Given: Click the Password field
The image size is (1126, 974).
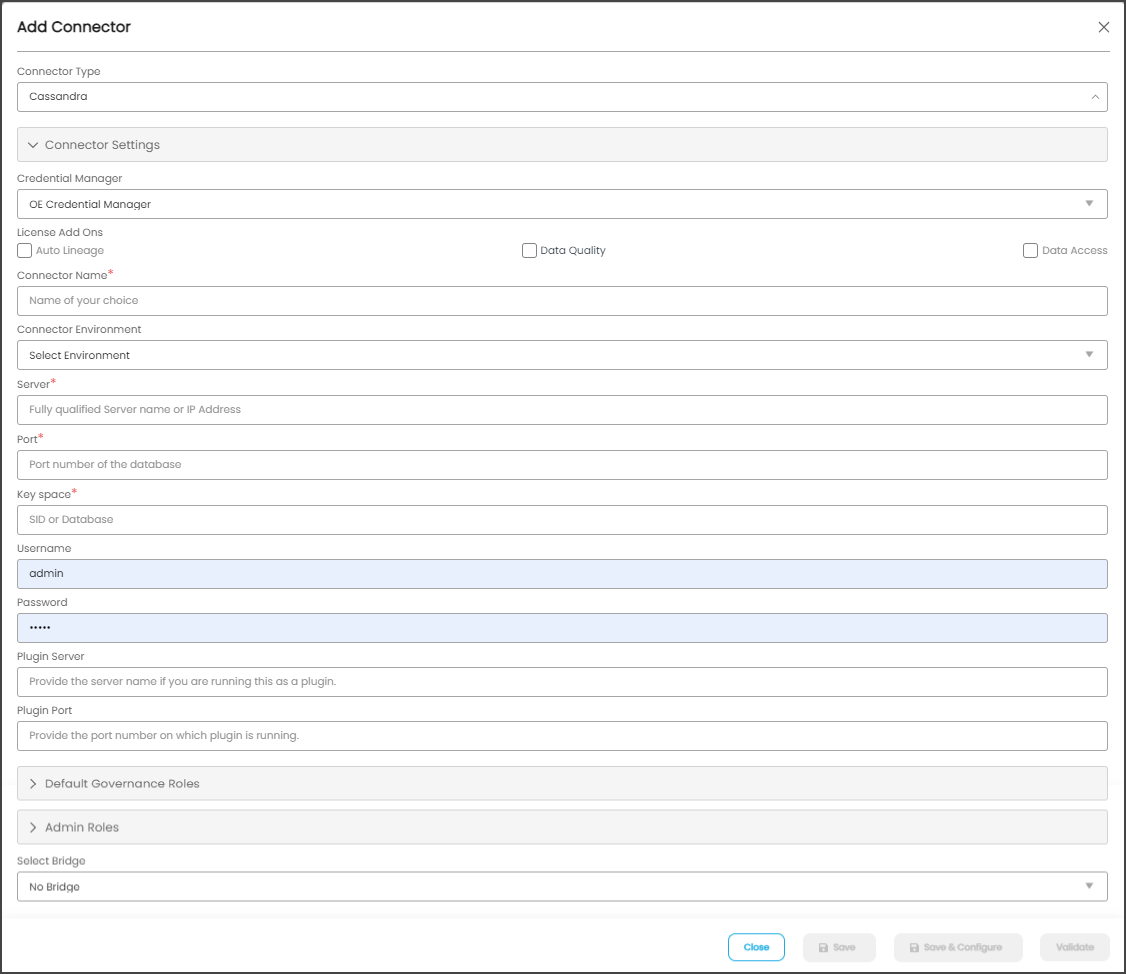Looking at the screenshot, I should coord(562,628).
